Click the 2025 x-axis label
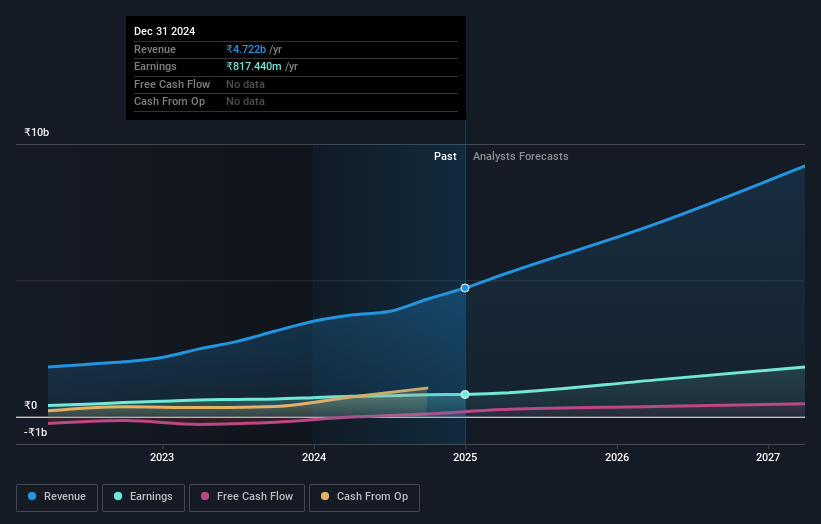 point(465,457)
